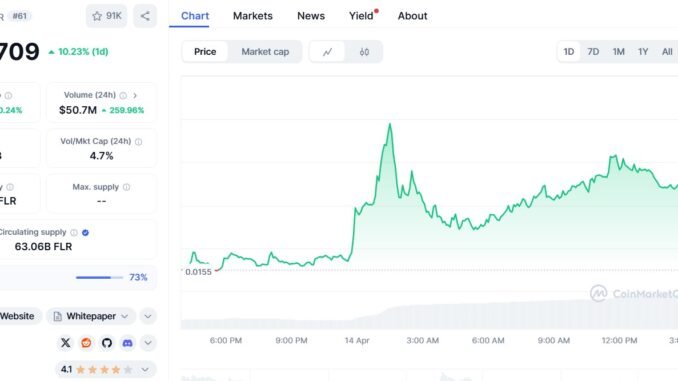Screen dimensions: 678x381
Task: Click the 259.96% volume change value
Action: 123,110
